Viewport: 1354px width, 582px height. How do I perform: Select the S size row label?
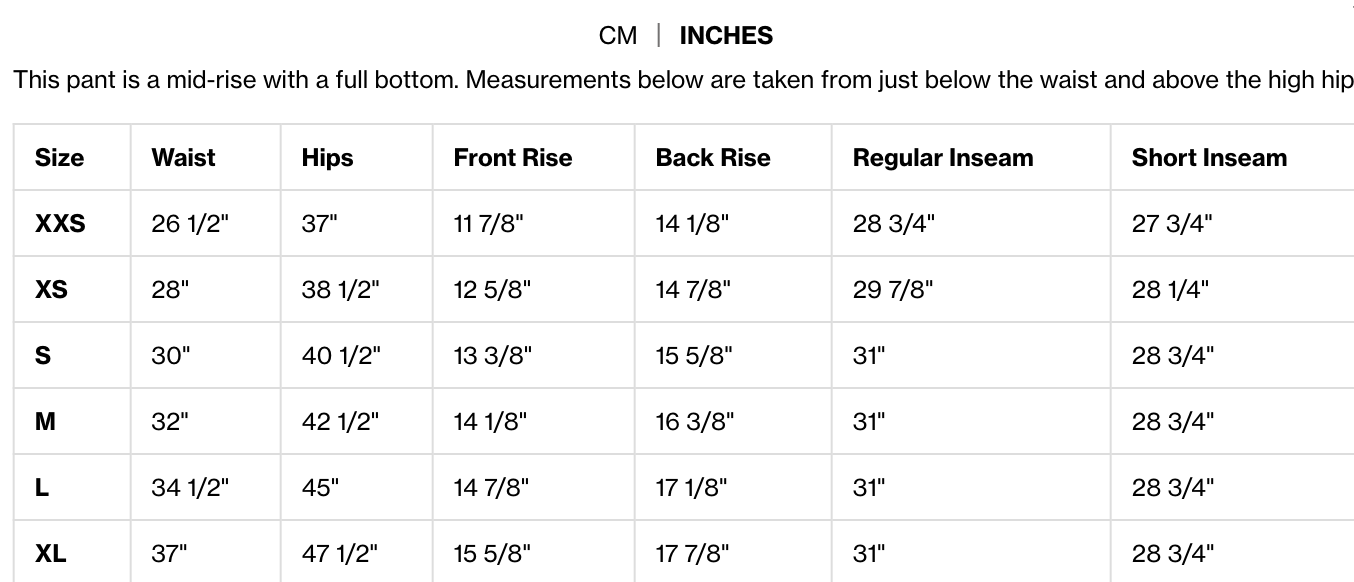pyautogui.click(x=43, y=356)
